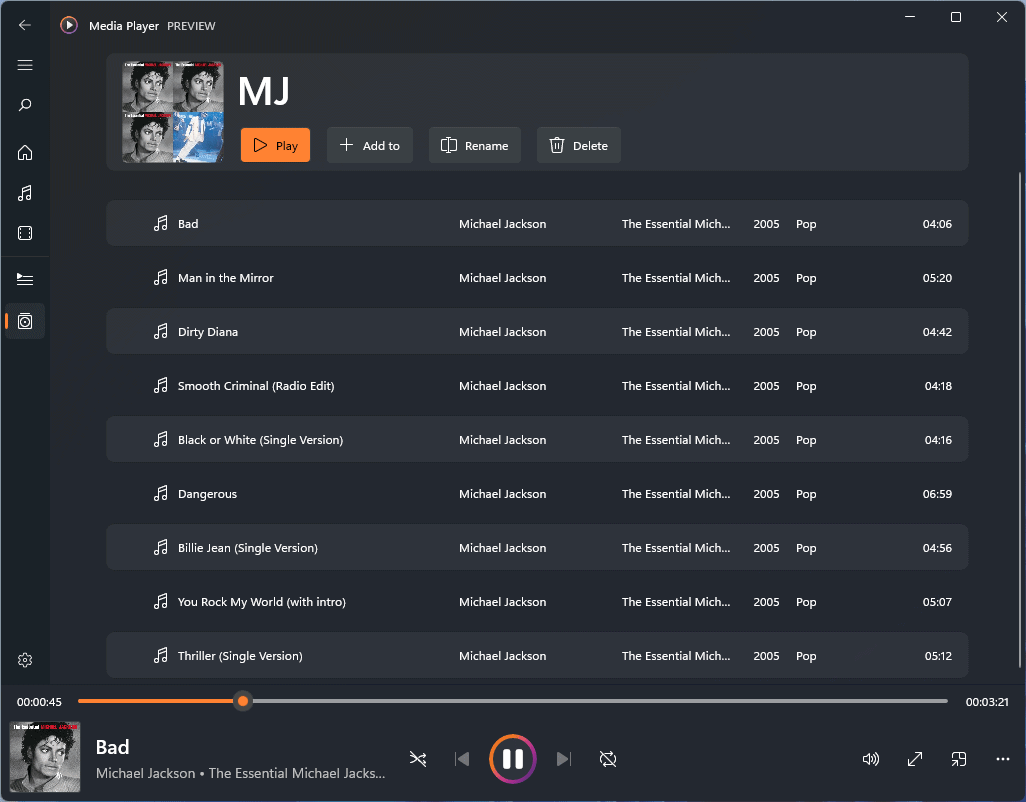Switch to full screen view

pos(915,759)
